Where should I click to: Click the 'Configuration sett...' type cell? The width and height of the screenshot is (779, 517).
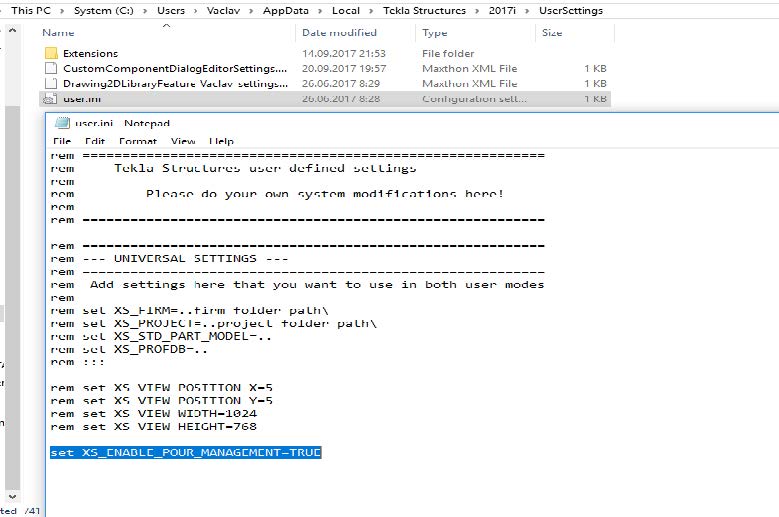click(x=474, y=99)
